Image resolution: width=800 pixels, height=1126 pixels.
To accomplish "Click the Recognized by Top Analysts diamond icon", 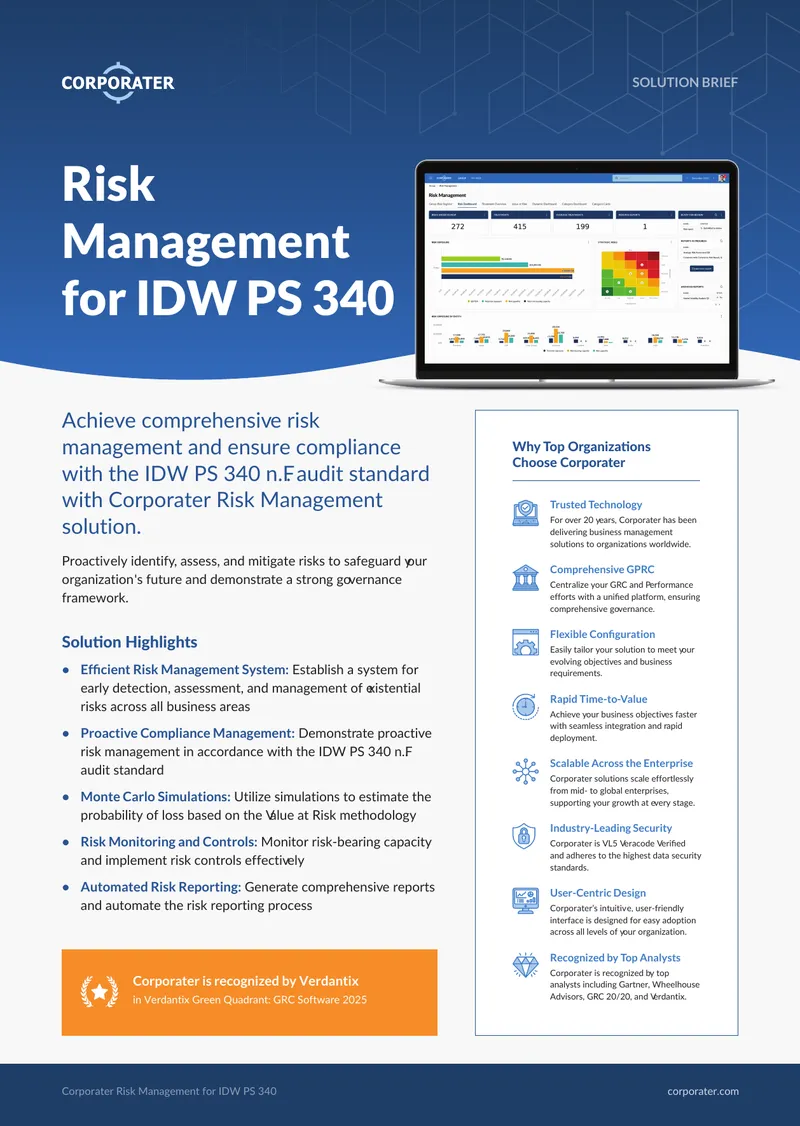I will point(526,965).
